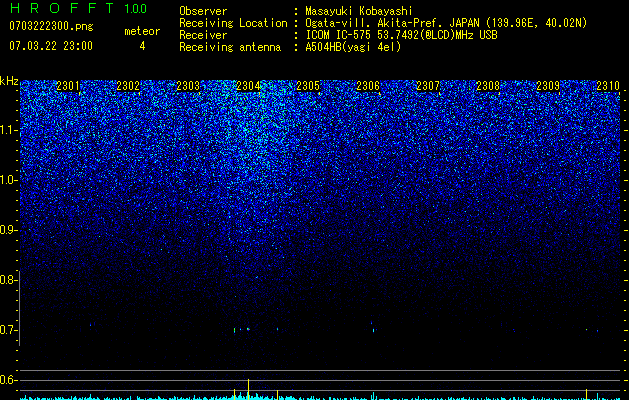Click the meteor count value 4

click(x=142, y=46)
